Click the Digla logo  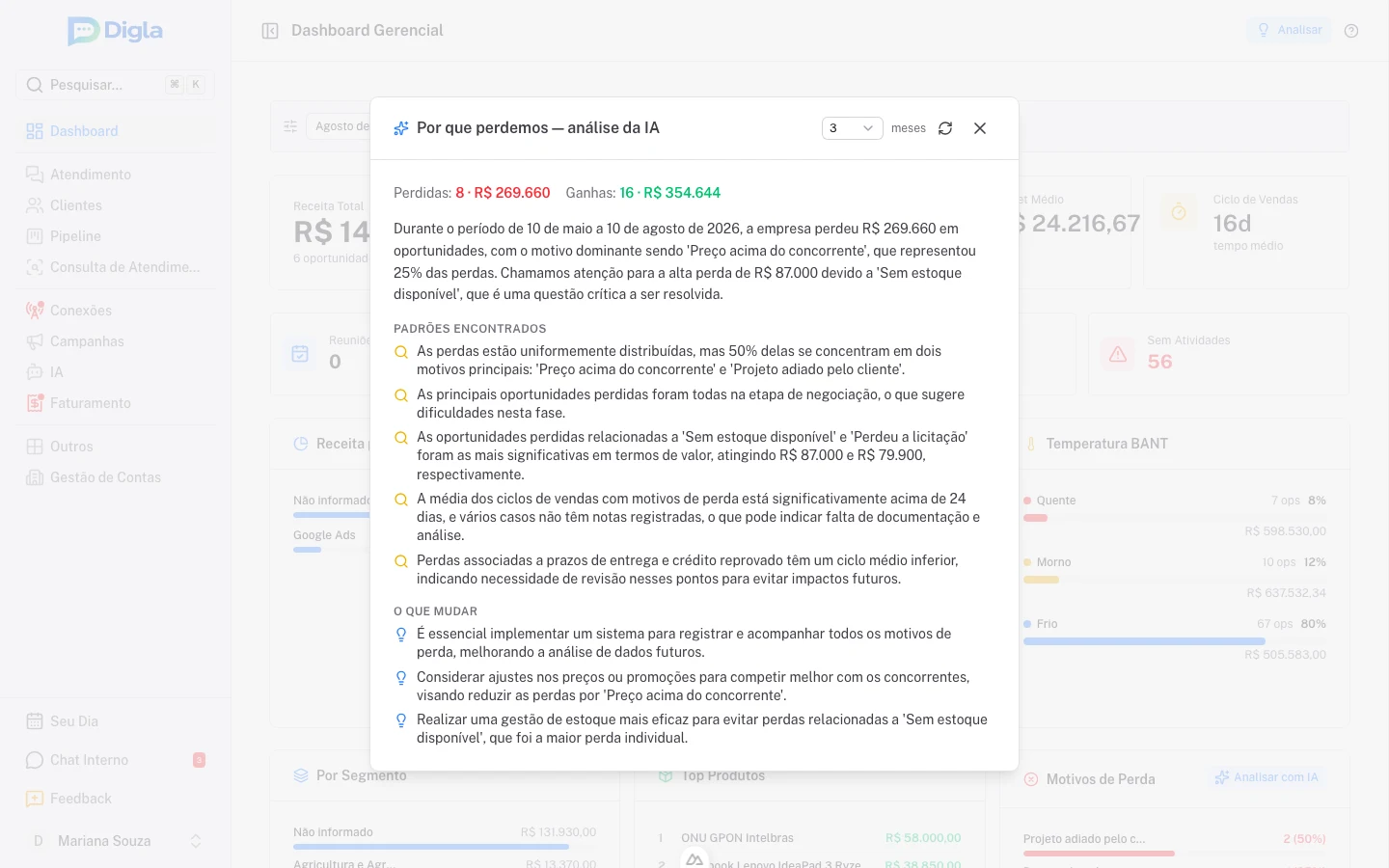(116, 31)
